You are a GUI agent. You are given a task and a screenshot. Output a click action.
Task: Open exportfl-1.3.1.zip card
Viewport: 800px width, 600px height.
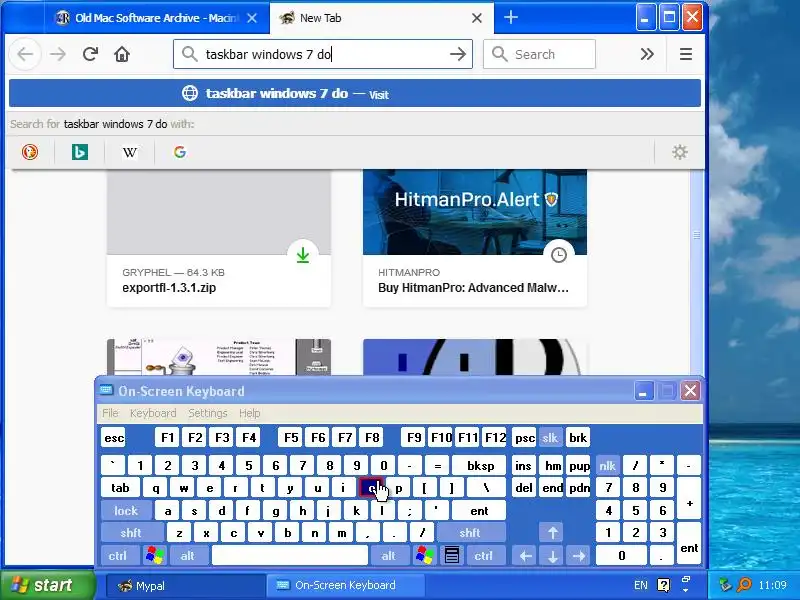[219, 238]
